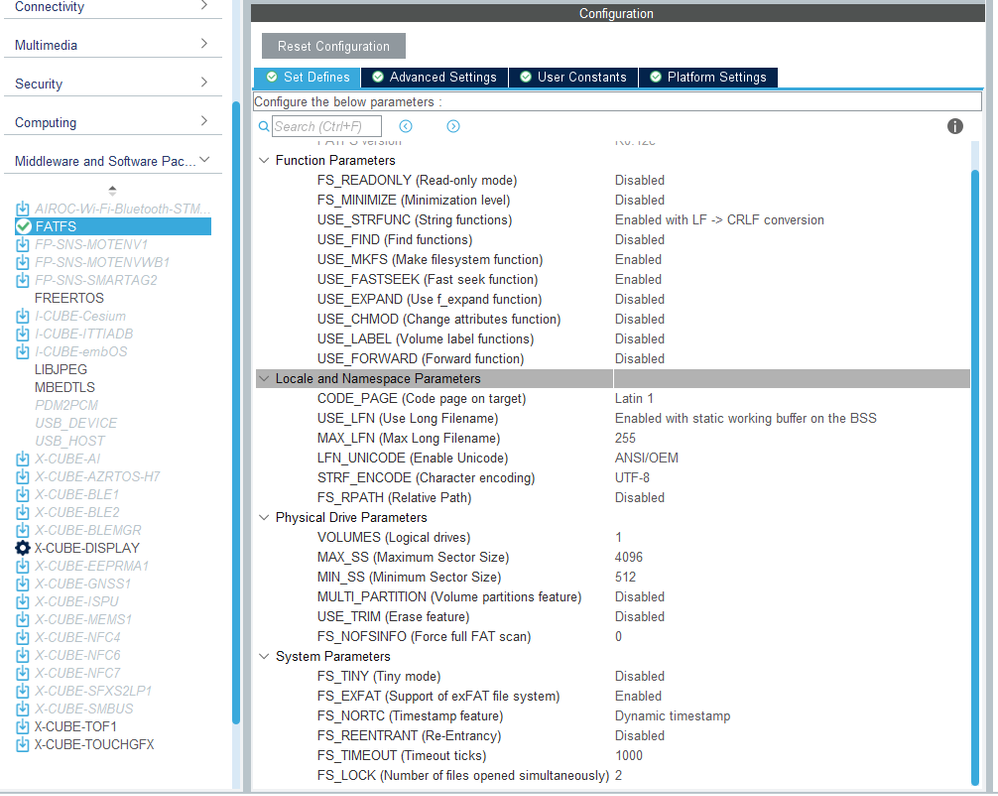The height and width of the screenshot is (796, 998).
Task: Click download icon next to AIROC-Wi-Fi-Bluetooth-STM
Action: click(22, 209)
